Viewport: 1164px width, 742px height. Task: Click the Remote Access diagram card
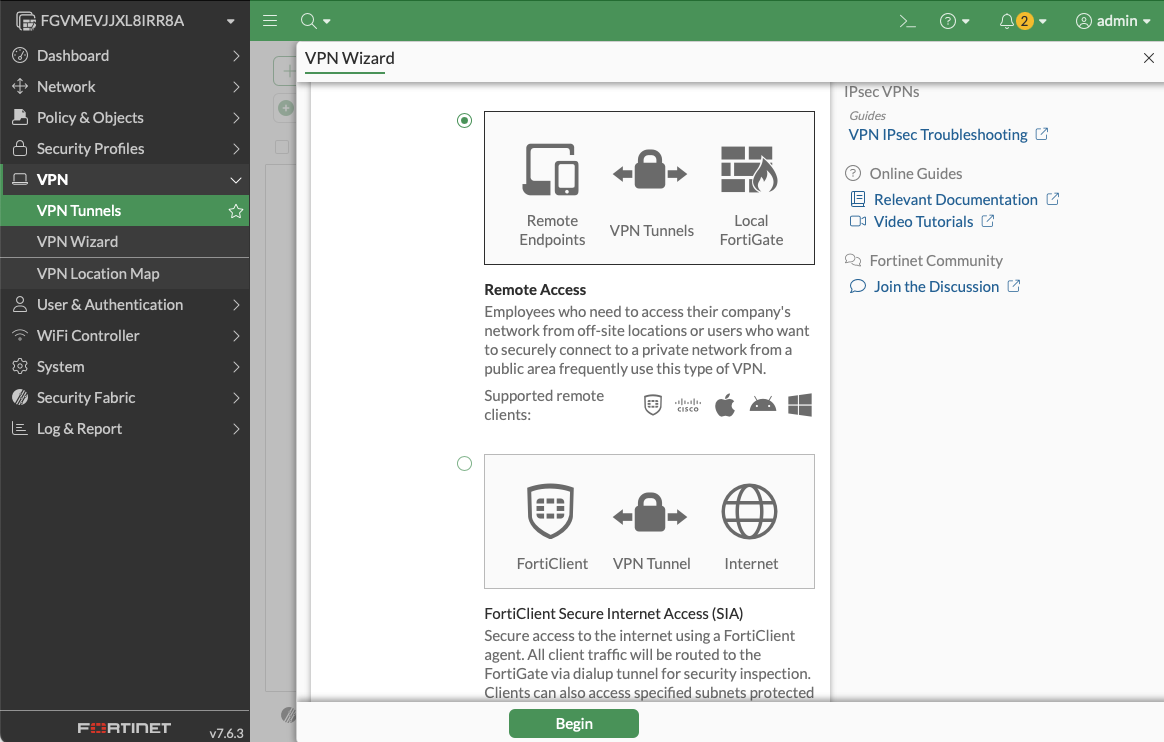click(650, 188)
